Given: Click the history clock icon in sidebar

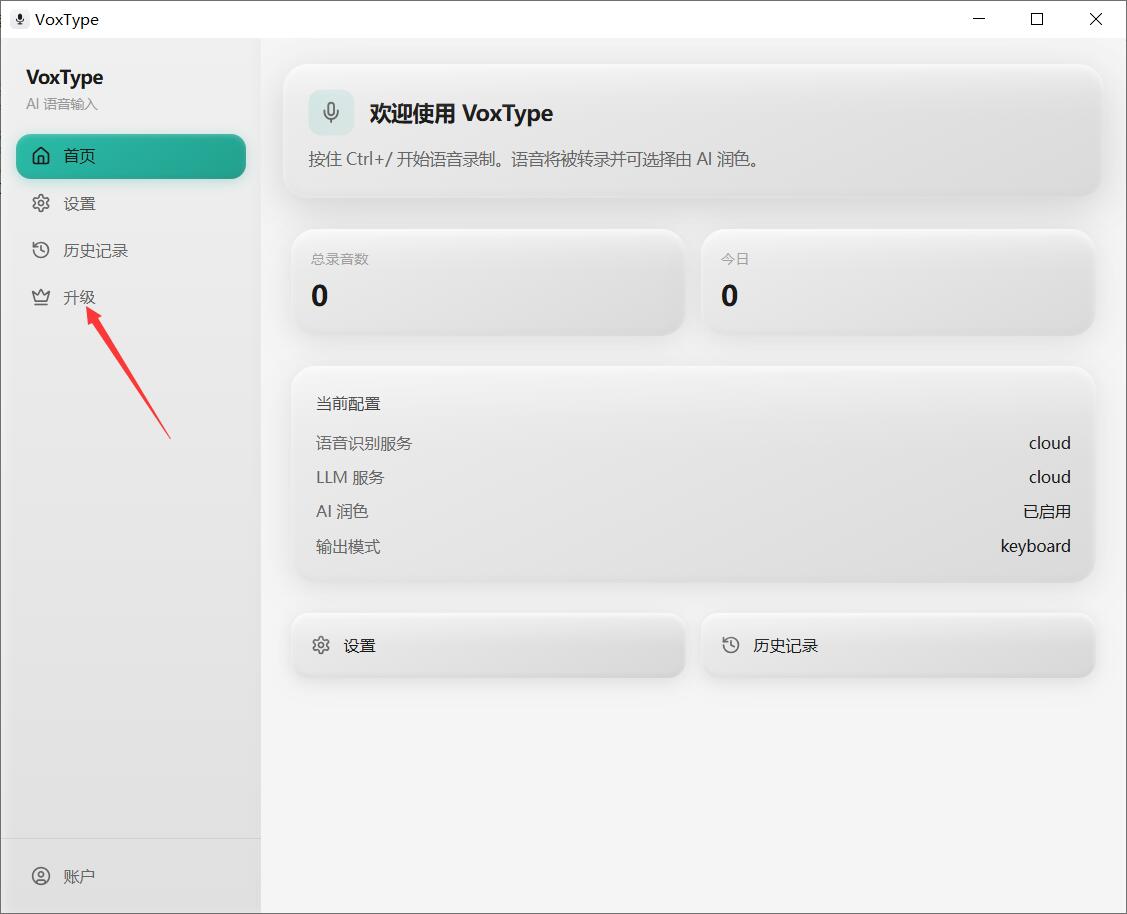Looking at the screenshot, I should click(x=41, y=250).
